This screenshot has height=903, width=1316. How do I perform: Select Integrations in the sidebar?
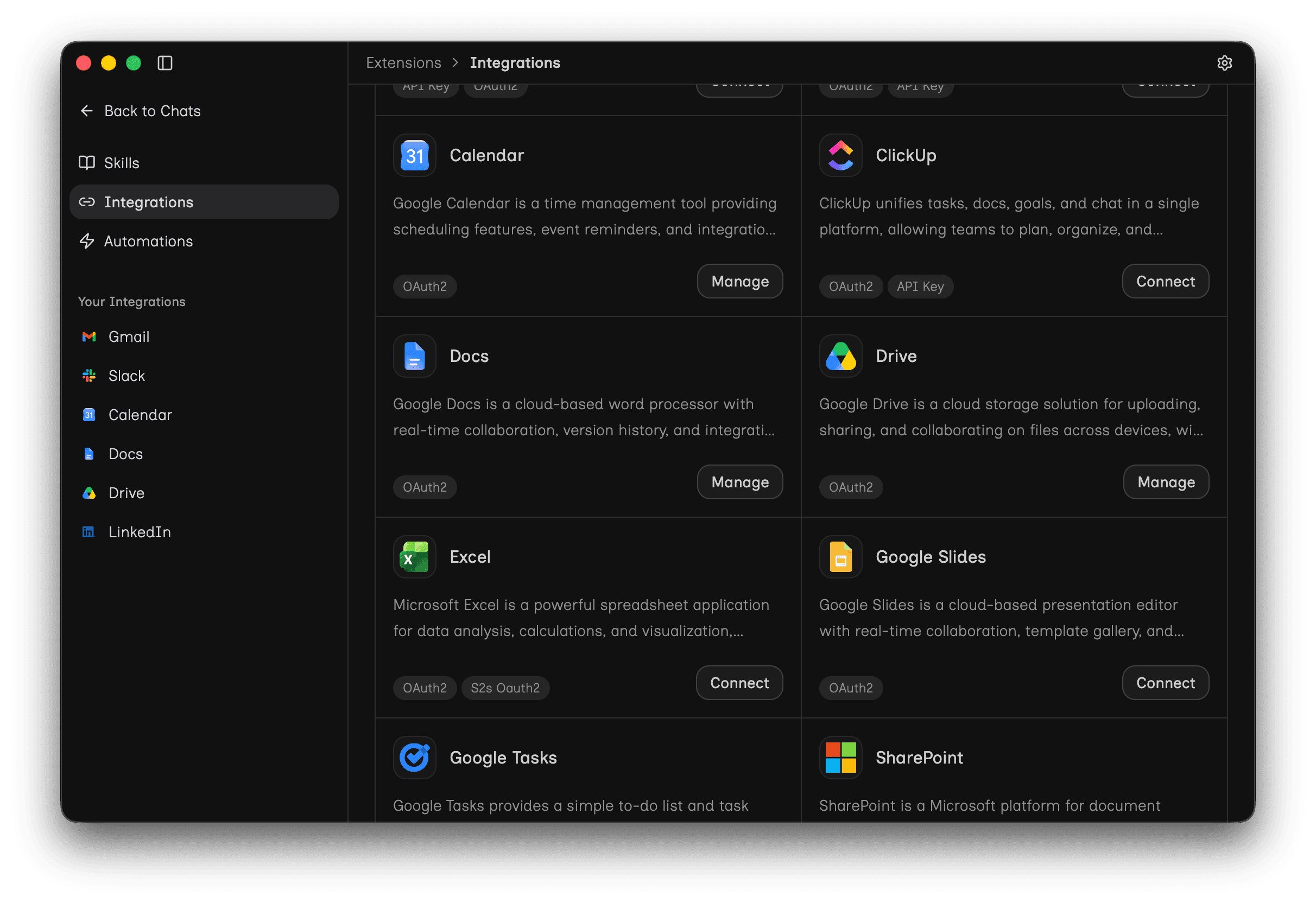(x=204, y=202)
